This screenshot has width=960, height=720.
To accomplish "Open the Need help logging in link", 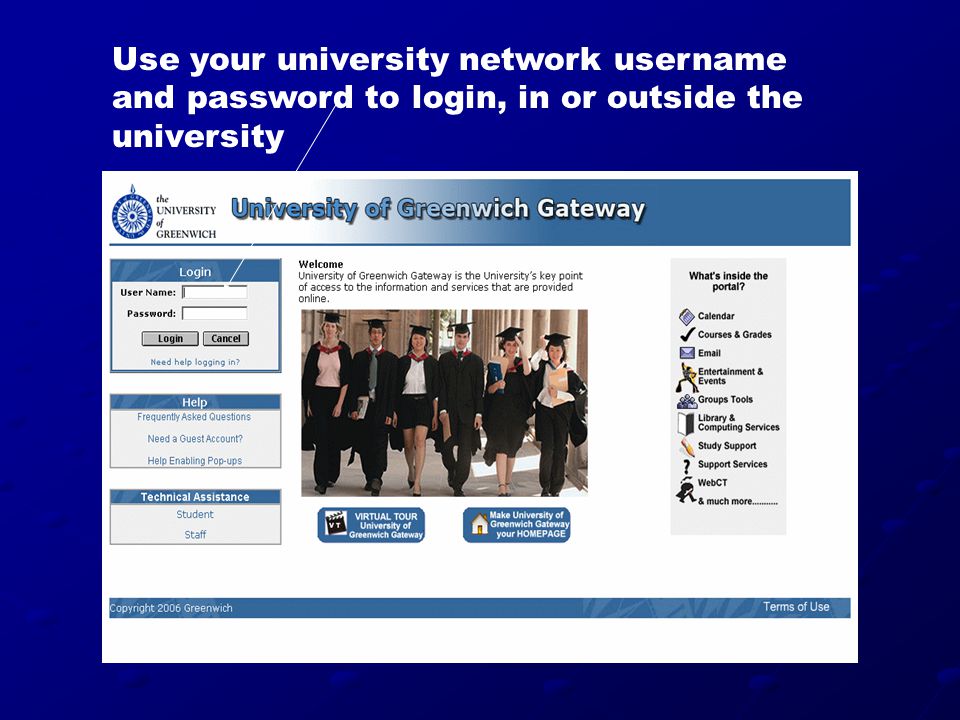I will [195, 362].
